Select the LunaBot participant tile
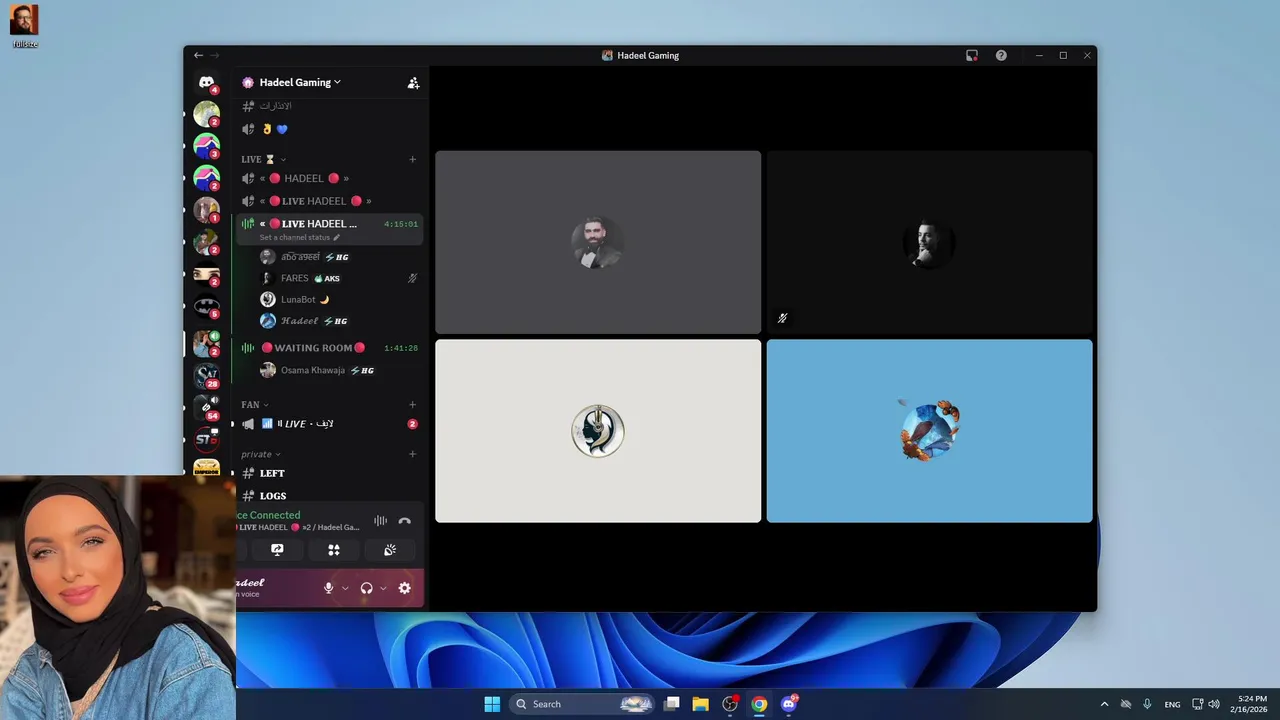Viewport: 1280px width, 720px height. tap(598, 431)
